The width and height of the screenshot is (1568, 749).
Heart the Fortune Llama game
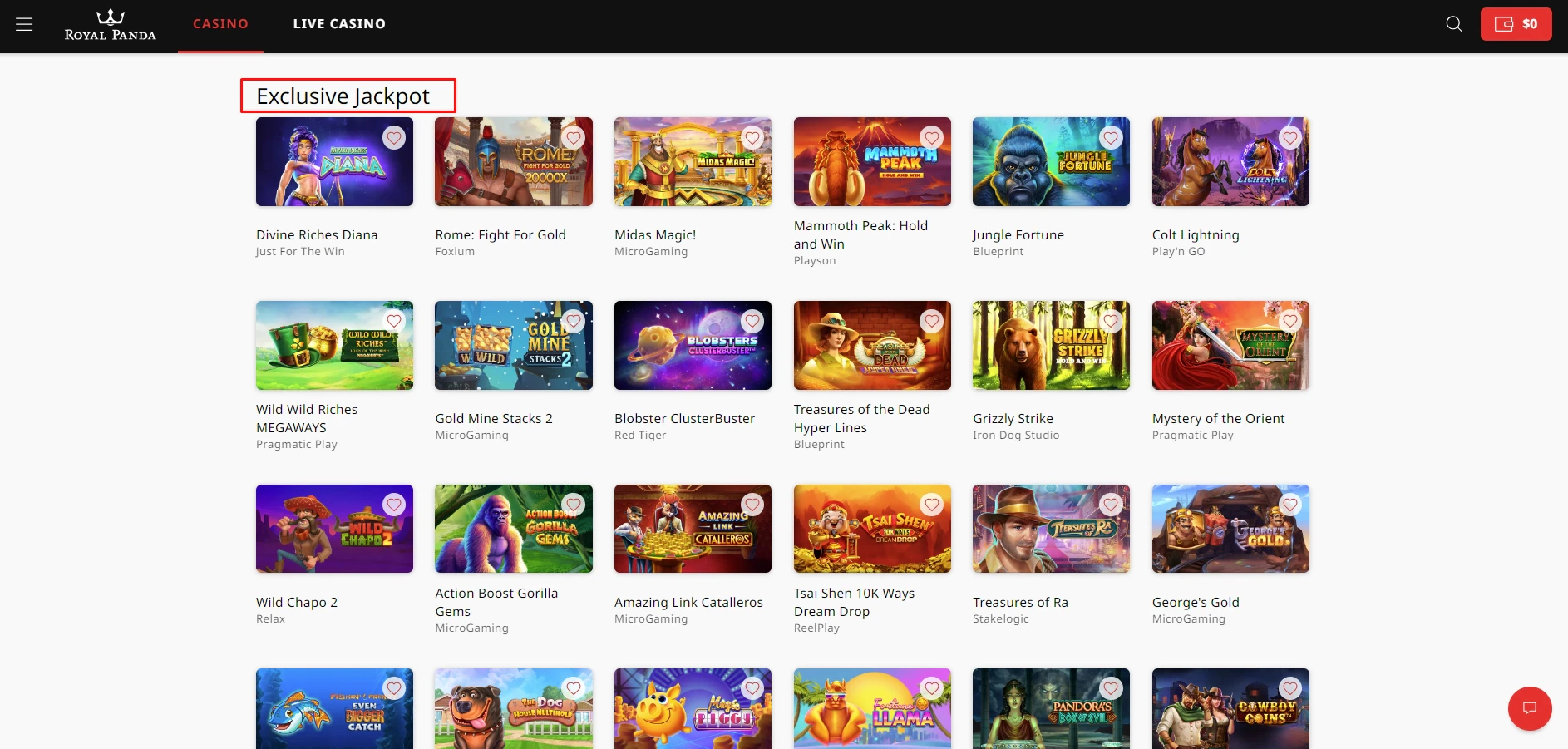pos(932,688)
